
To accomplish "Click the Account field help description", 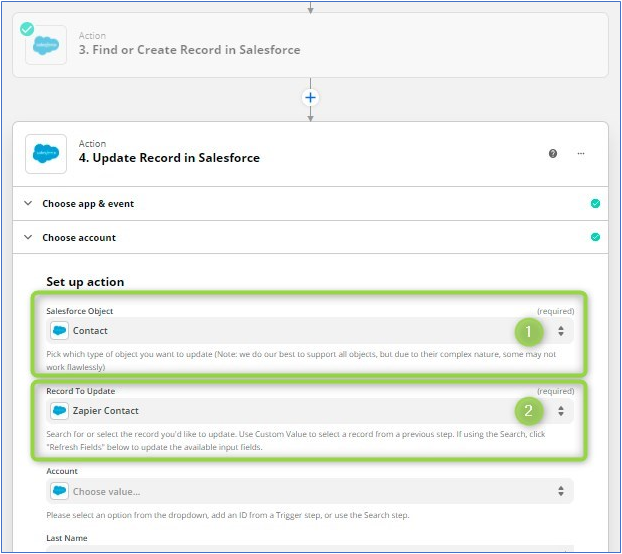I will pyautogui.click(x=228, y=515).
